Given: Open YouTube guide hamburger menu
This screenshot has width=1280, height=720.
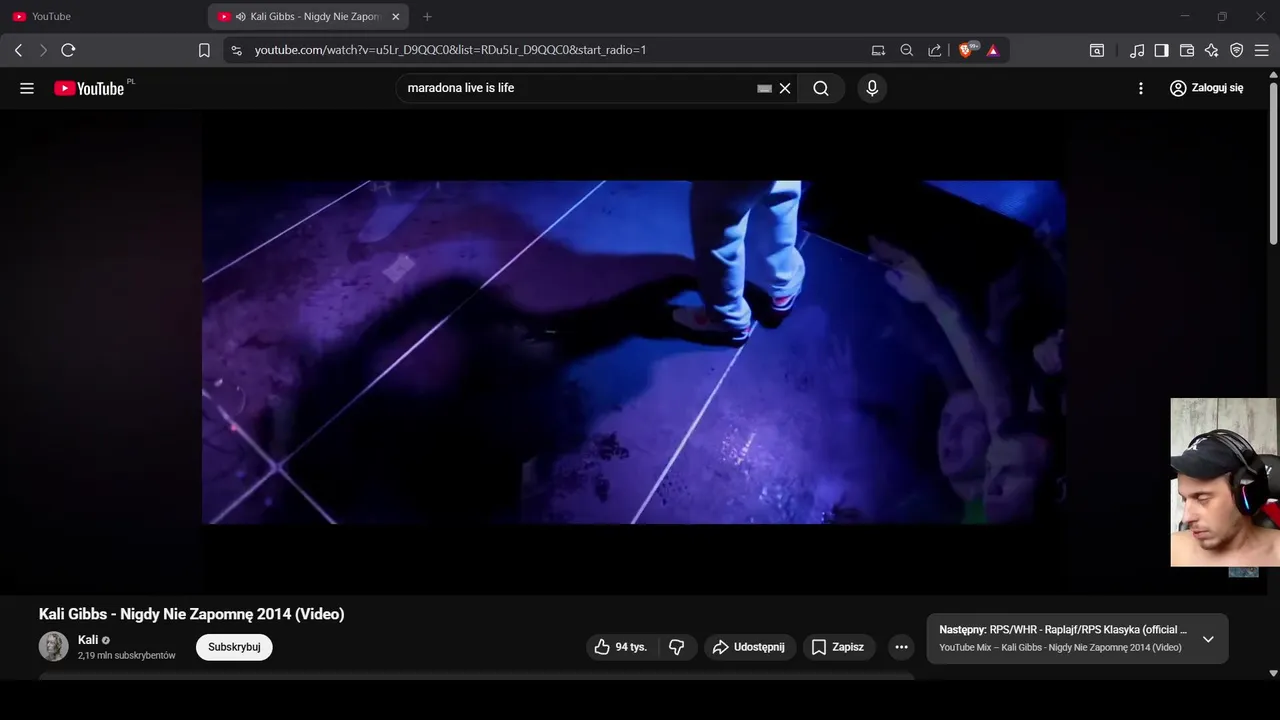Looking at the screenshot, I should pos(27,88).
